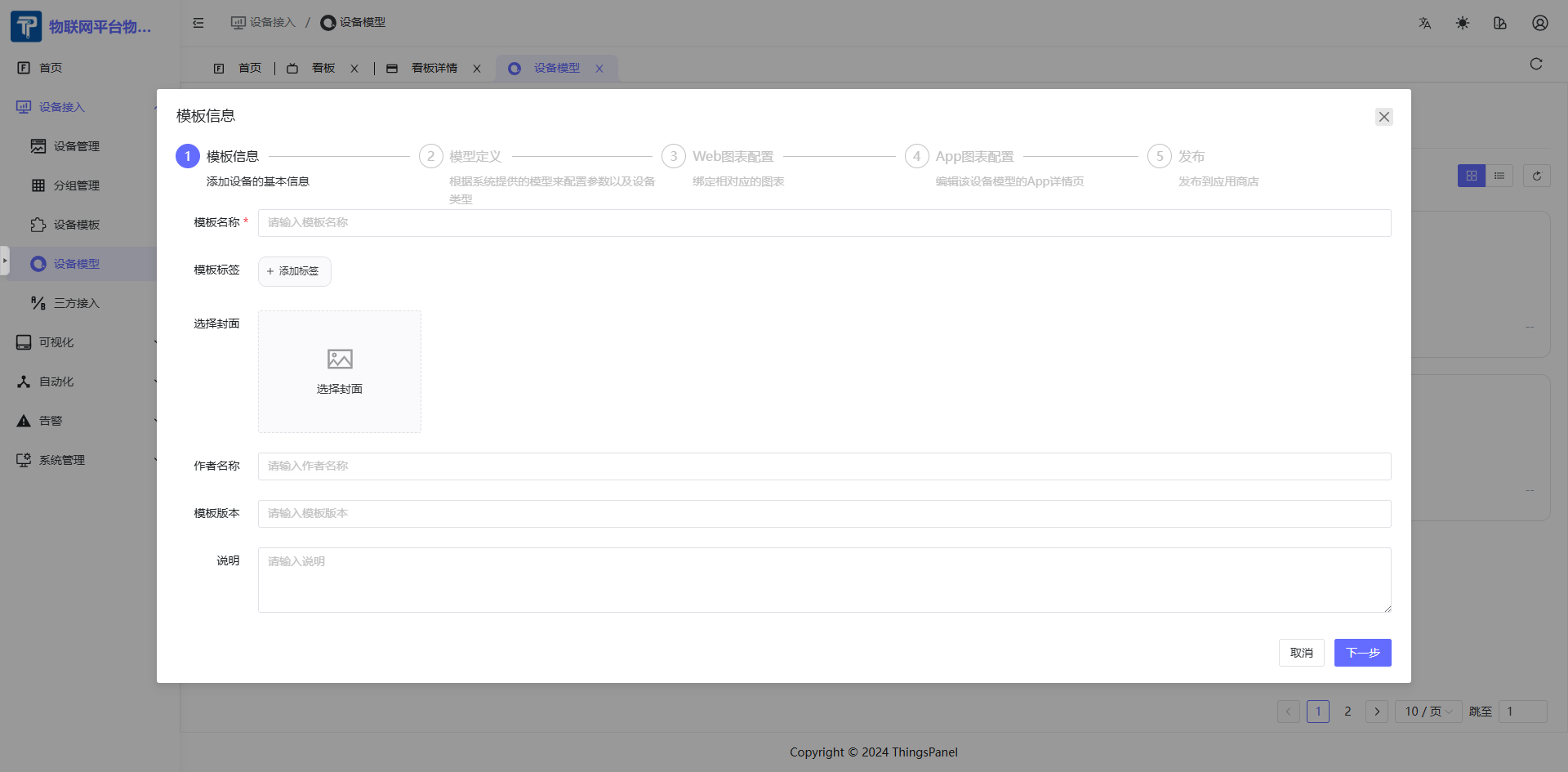Open the user profile avatar icon
The height and width of the screenshot is (772, 1568).
(1539, 23)
